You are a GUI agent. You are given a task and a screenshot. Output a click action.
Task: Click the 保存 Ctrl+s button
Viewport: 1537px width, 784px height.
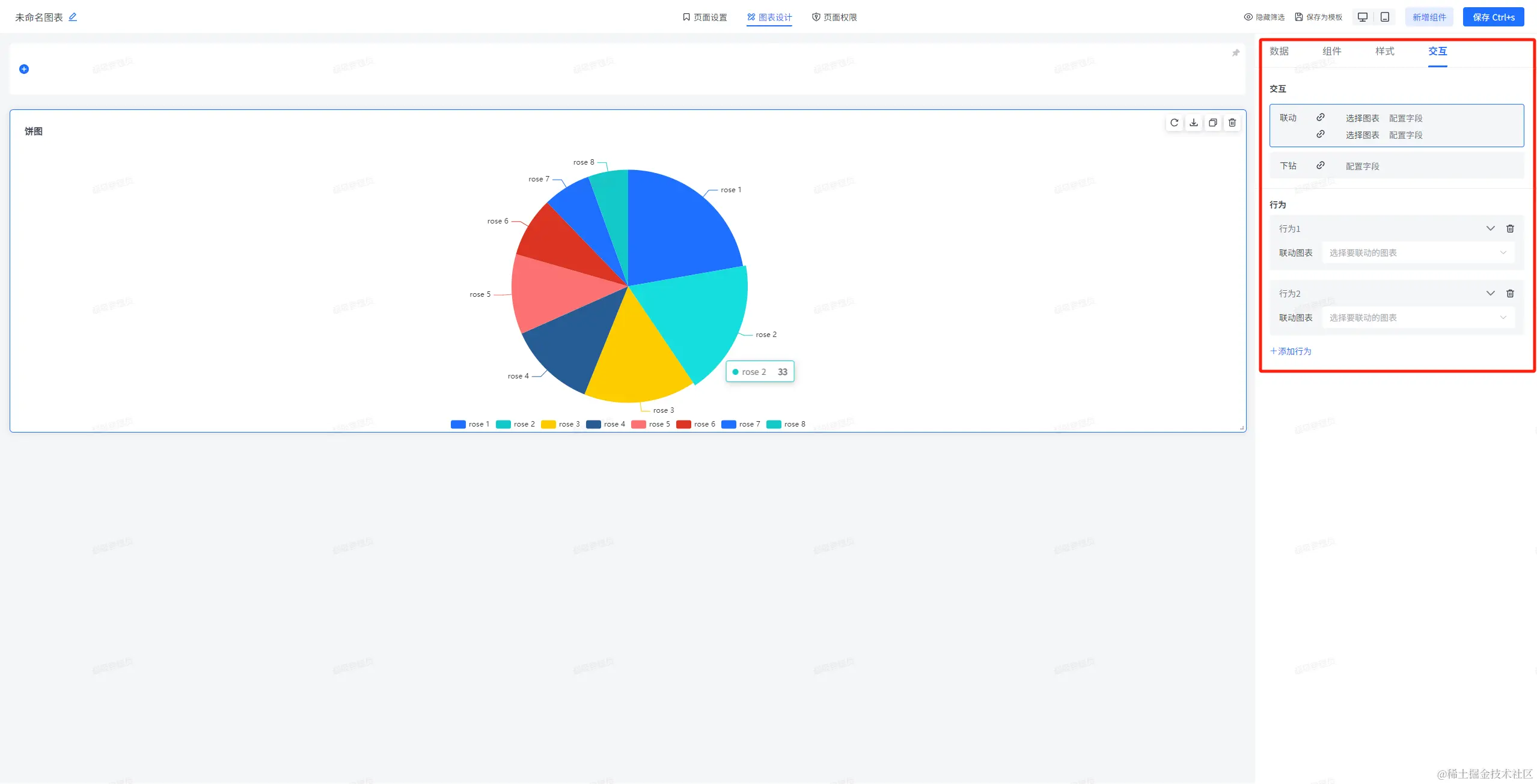click(x=1493, y=17)
